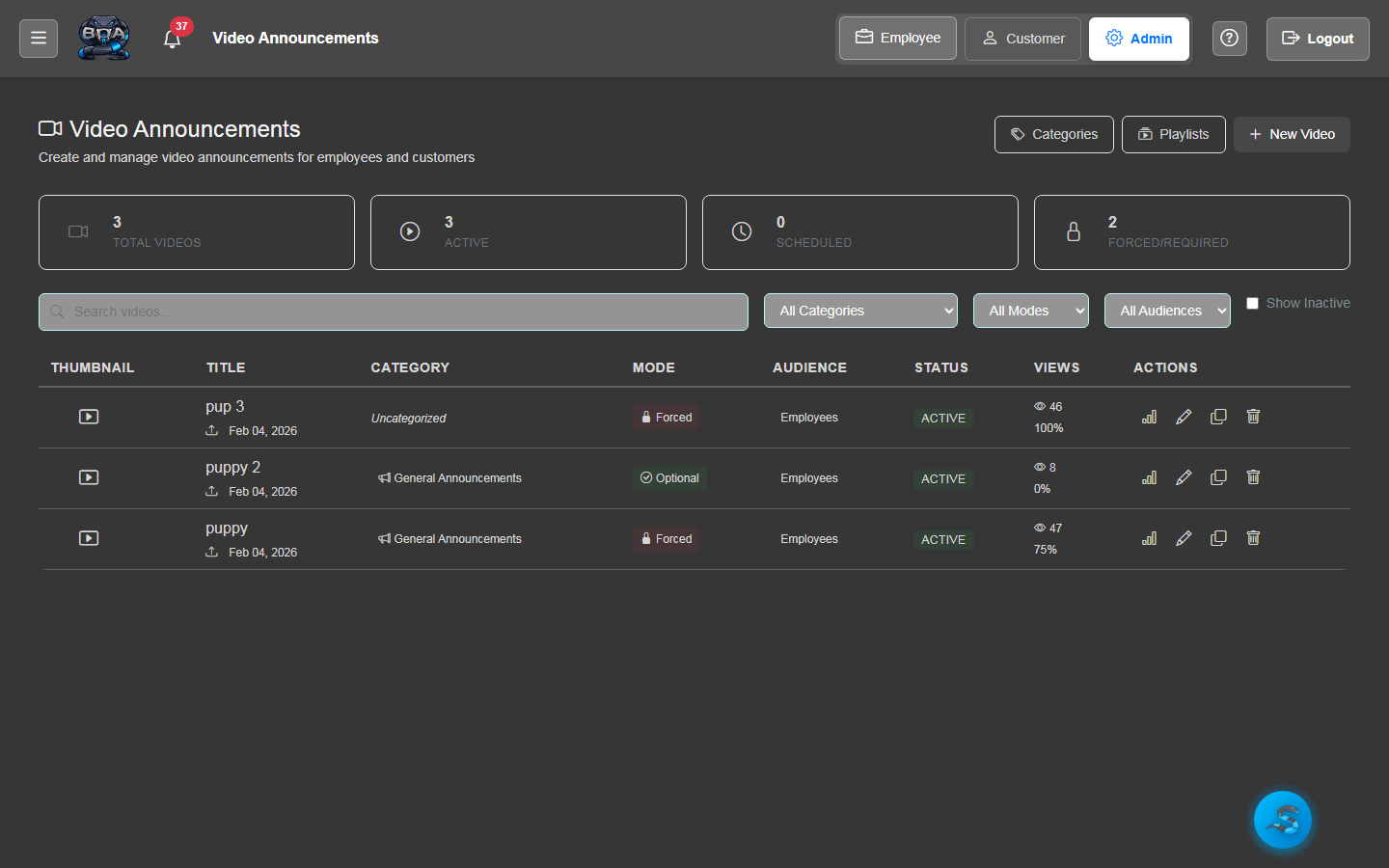The width and height of the screenshot is (1389, 868).
Task: Switch to the Employee view
Action: click(897, 38)
